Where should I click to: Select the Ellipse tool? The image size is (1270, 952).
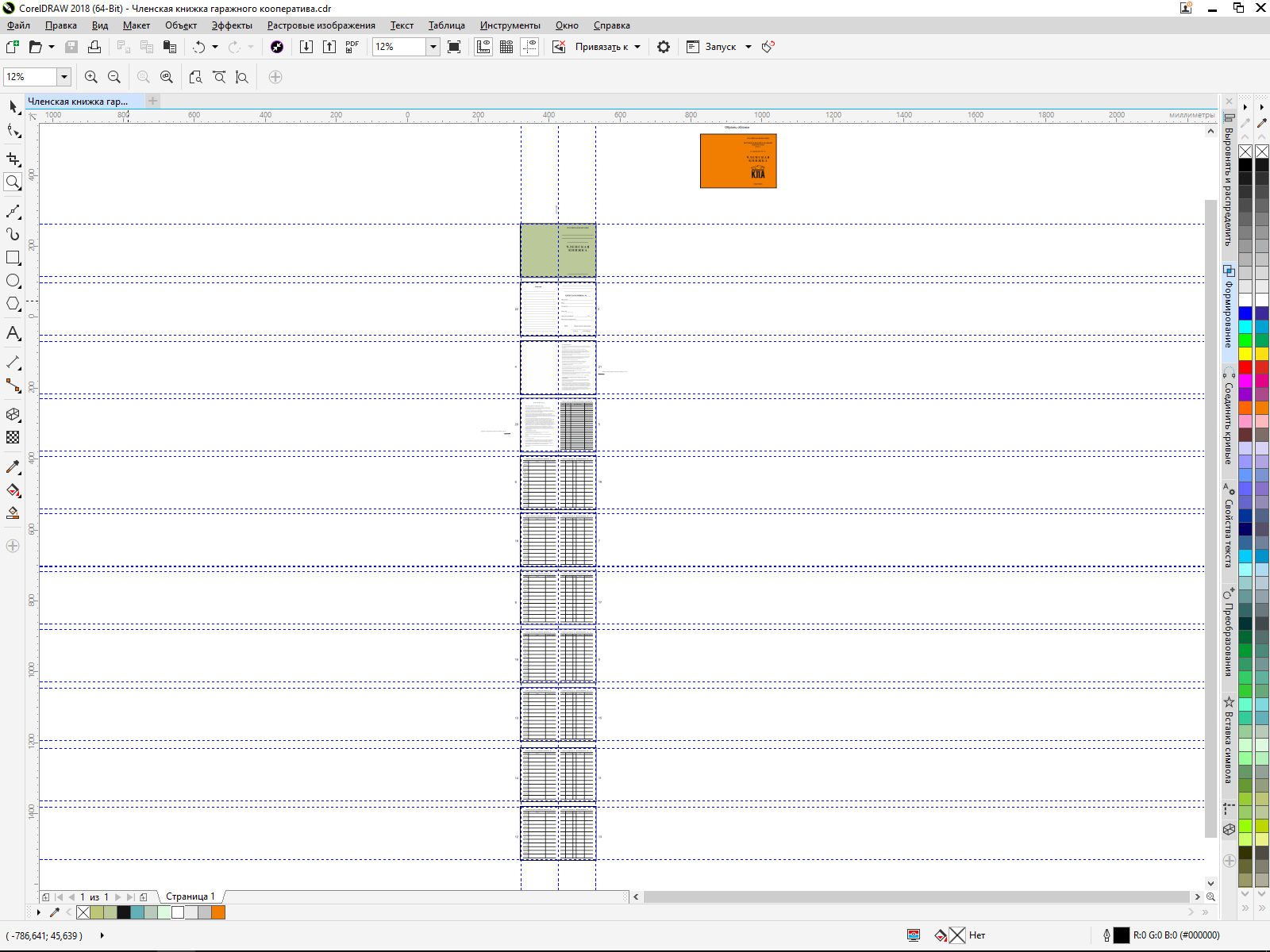13,281
